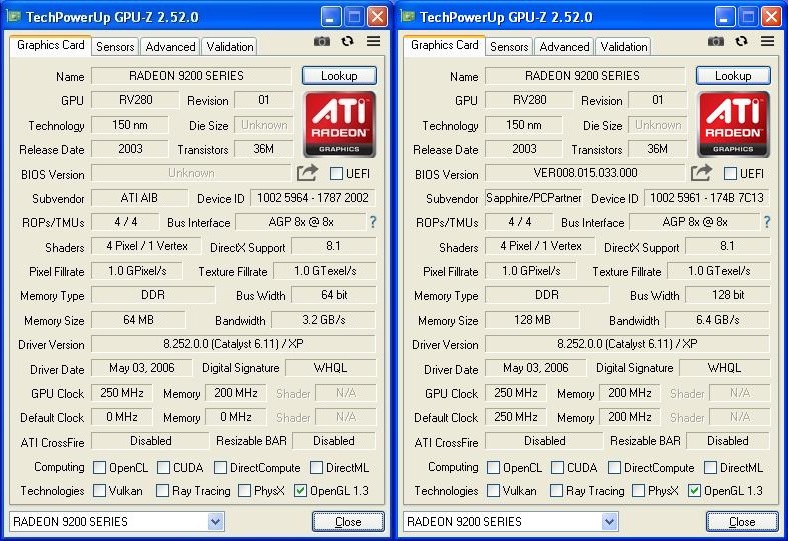The width and height of the screenshot is (788, 541).
Task: Toggle OpenGL 1.3 checkbox in right window
Action: (694, 490)
